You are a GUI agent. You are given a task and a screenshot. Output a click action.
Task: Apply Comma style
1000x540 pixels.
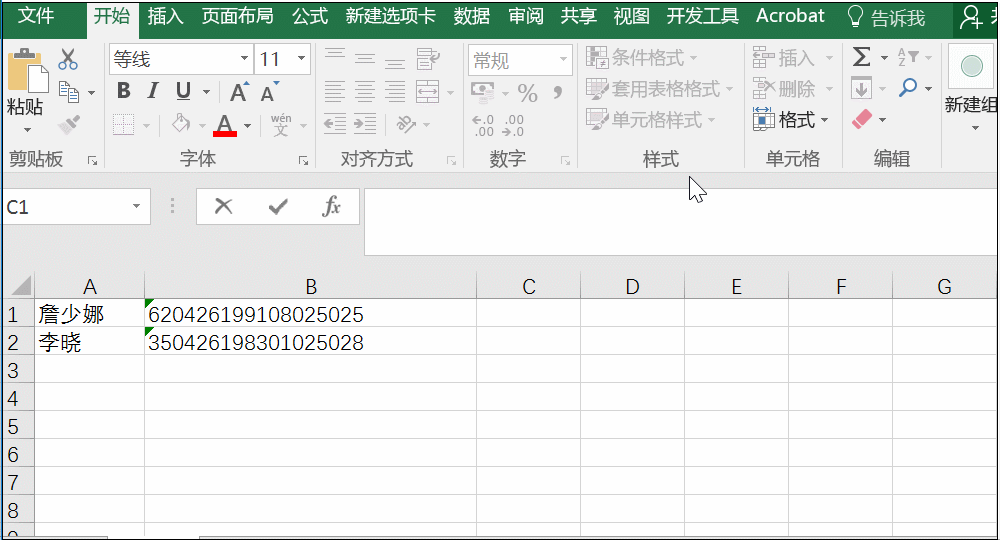pos(558,92)
